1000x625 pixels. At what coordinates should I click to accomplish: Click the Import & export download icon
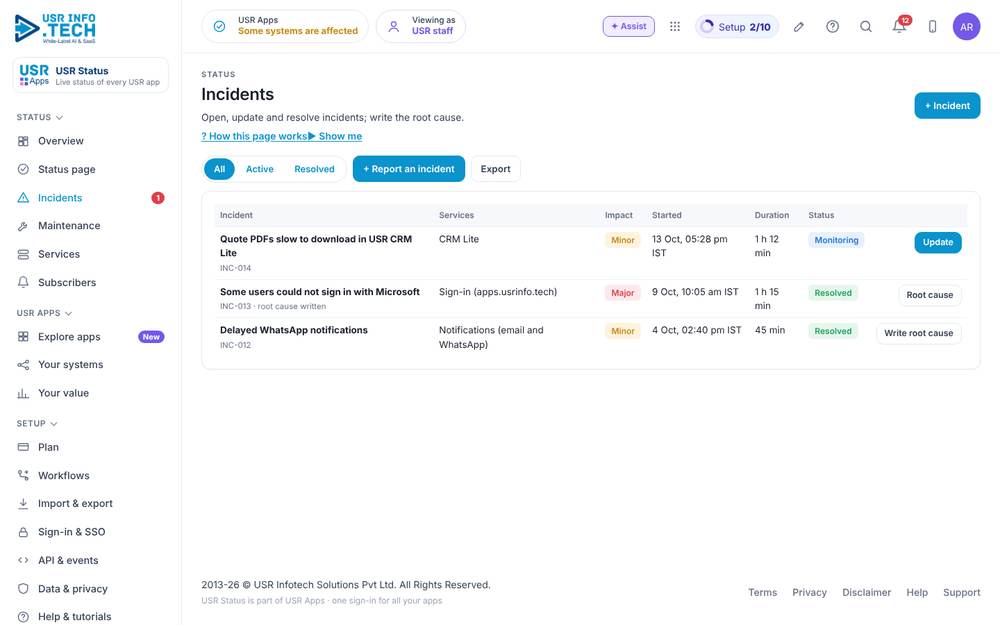[x=23, y=503]
